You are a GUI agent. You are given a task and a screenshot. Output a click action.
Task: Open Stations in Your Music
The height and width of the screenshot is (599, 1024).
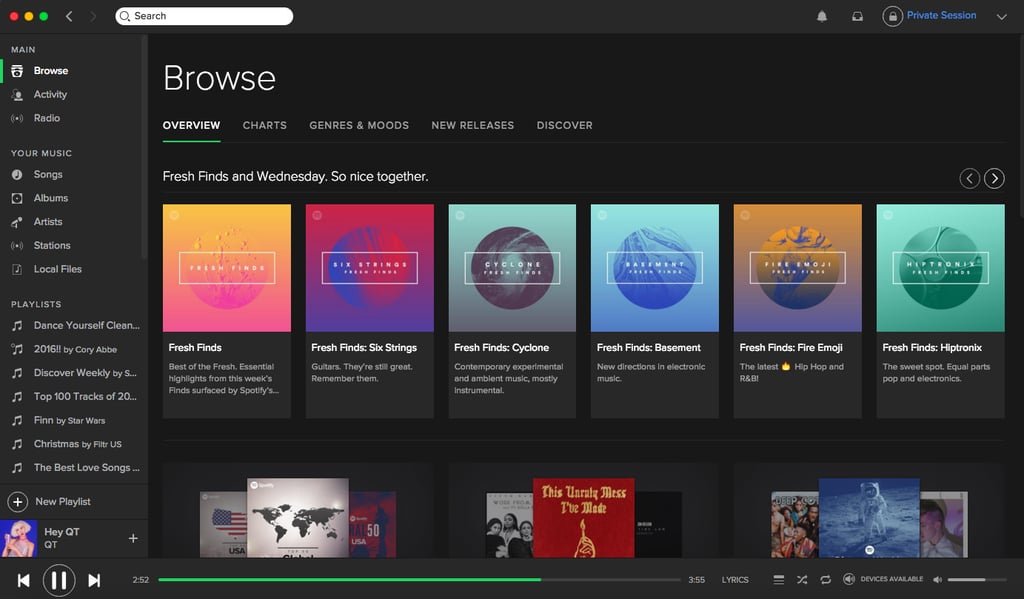coord(52,245)
